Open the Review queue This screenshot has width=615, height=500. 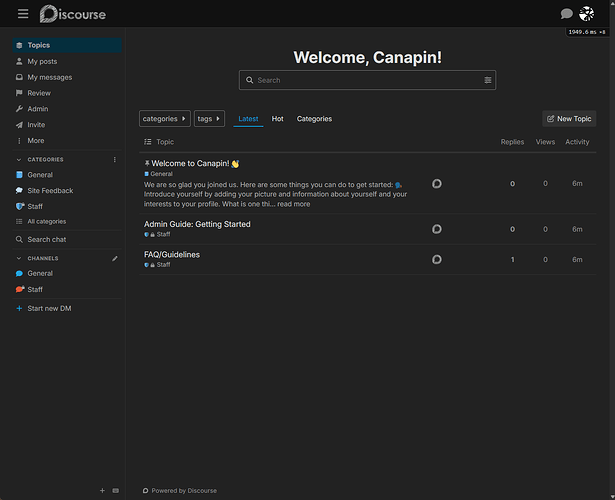[67, 93]
